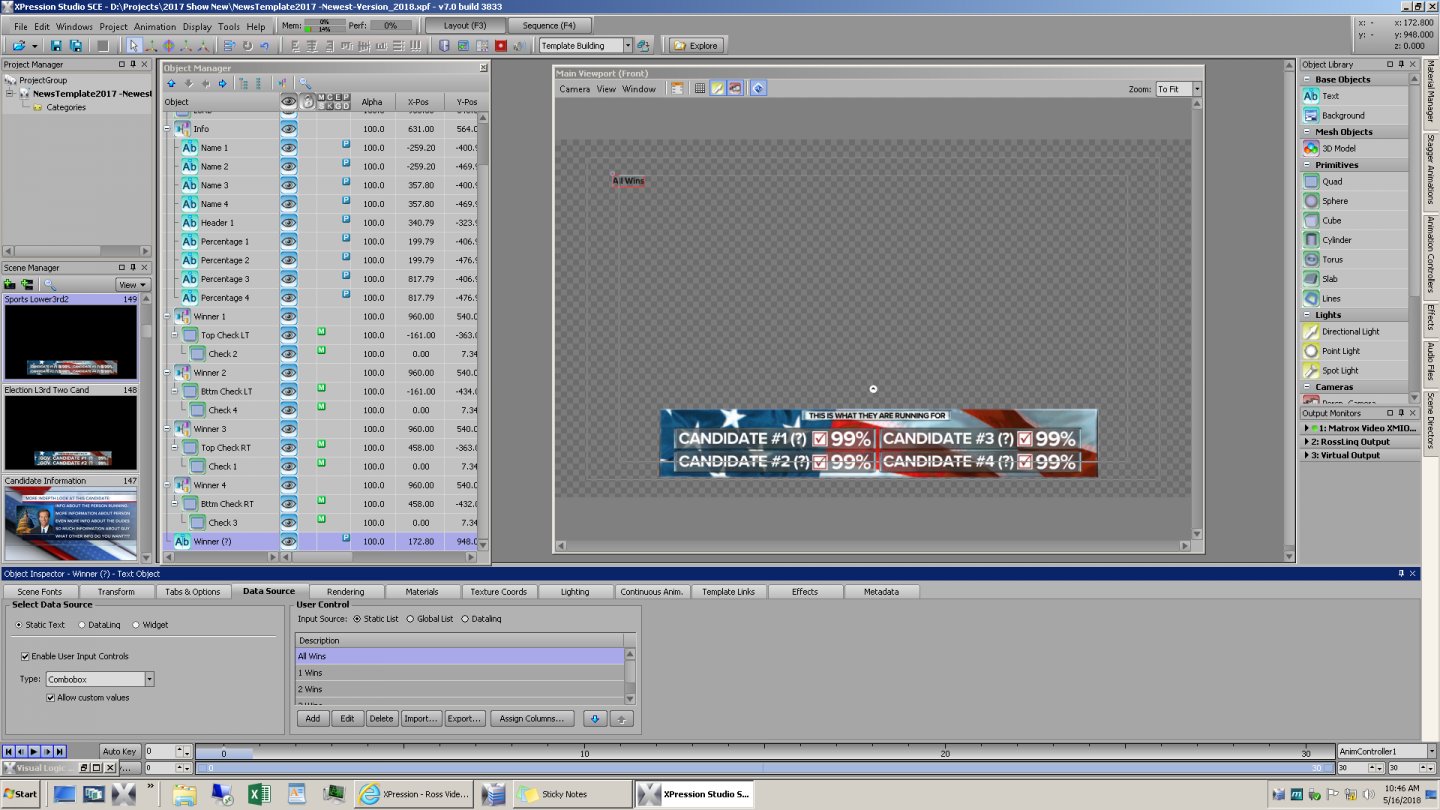Open the Animation menu
This screenshot has width=1440, height=810.
point(154,26)
